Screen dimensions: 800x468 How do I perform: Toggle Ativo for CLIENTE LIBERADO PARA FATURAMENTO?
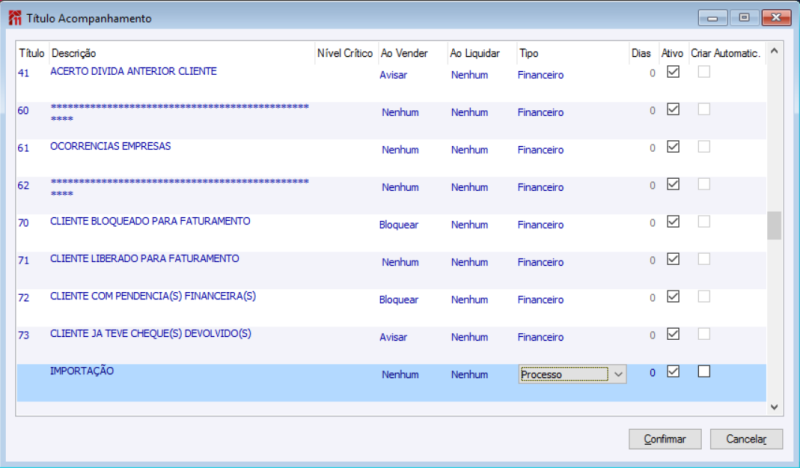pyautogui.click(x=673, y=259)
